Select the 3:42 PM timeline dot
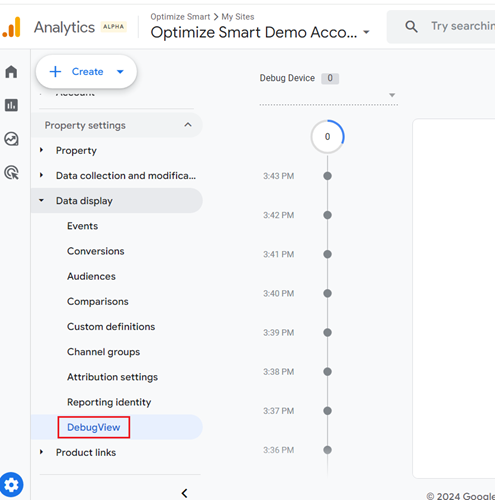The width and height of the screenshot is (495, 500). [x=327, y=215]
